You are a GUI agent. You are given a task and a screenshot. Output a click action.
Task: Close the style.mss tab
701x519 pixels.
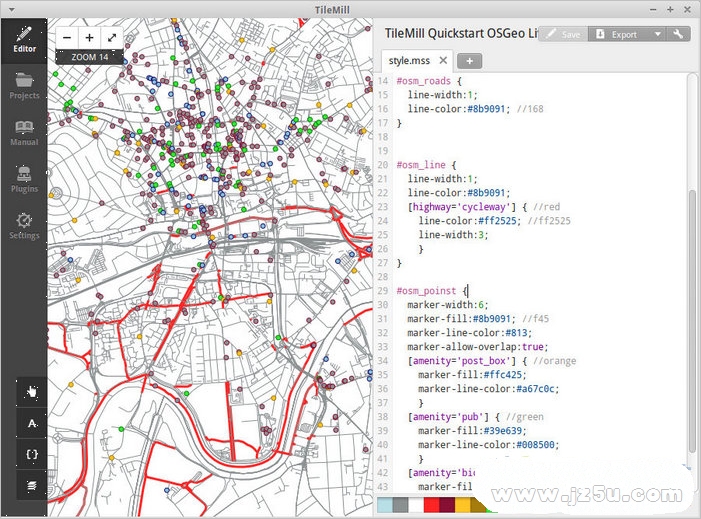[x=443, y=60]
